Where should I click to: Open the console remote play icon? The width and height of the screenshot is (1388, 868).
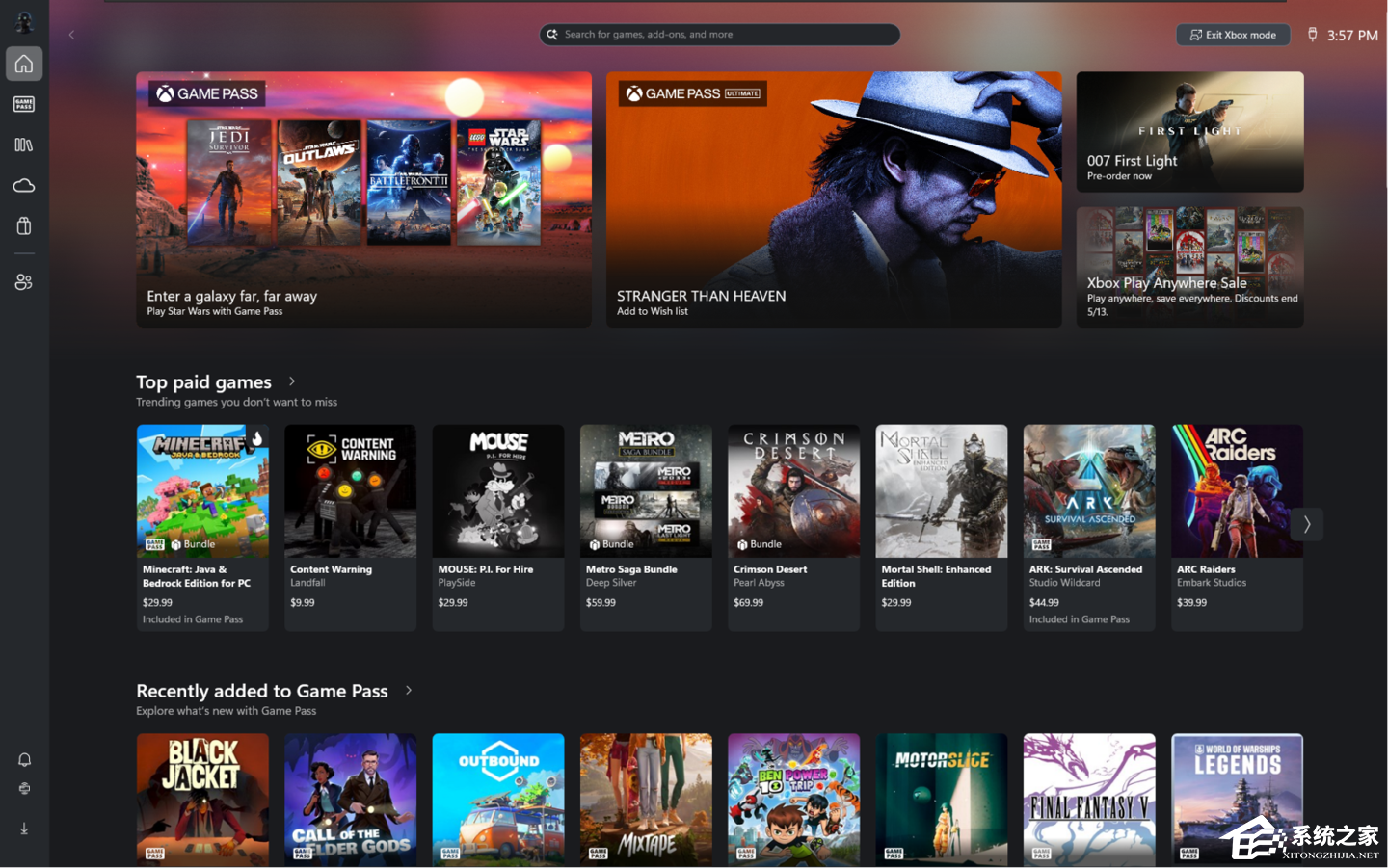point(24,788)
